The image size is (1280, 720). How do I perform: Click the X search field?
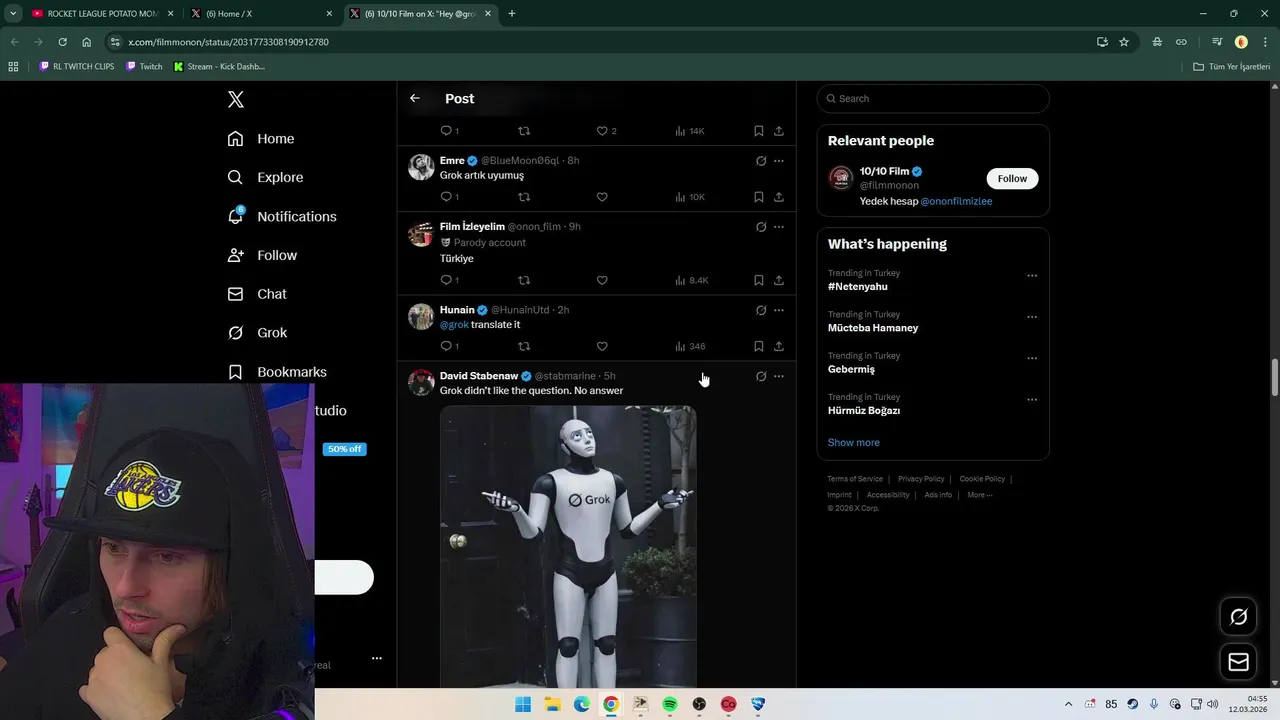tap(933, 99)
